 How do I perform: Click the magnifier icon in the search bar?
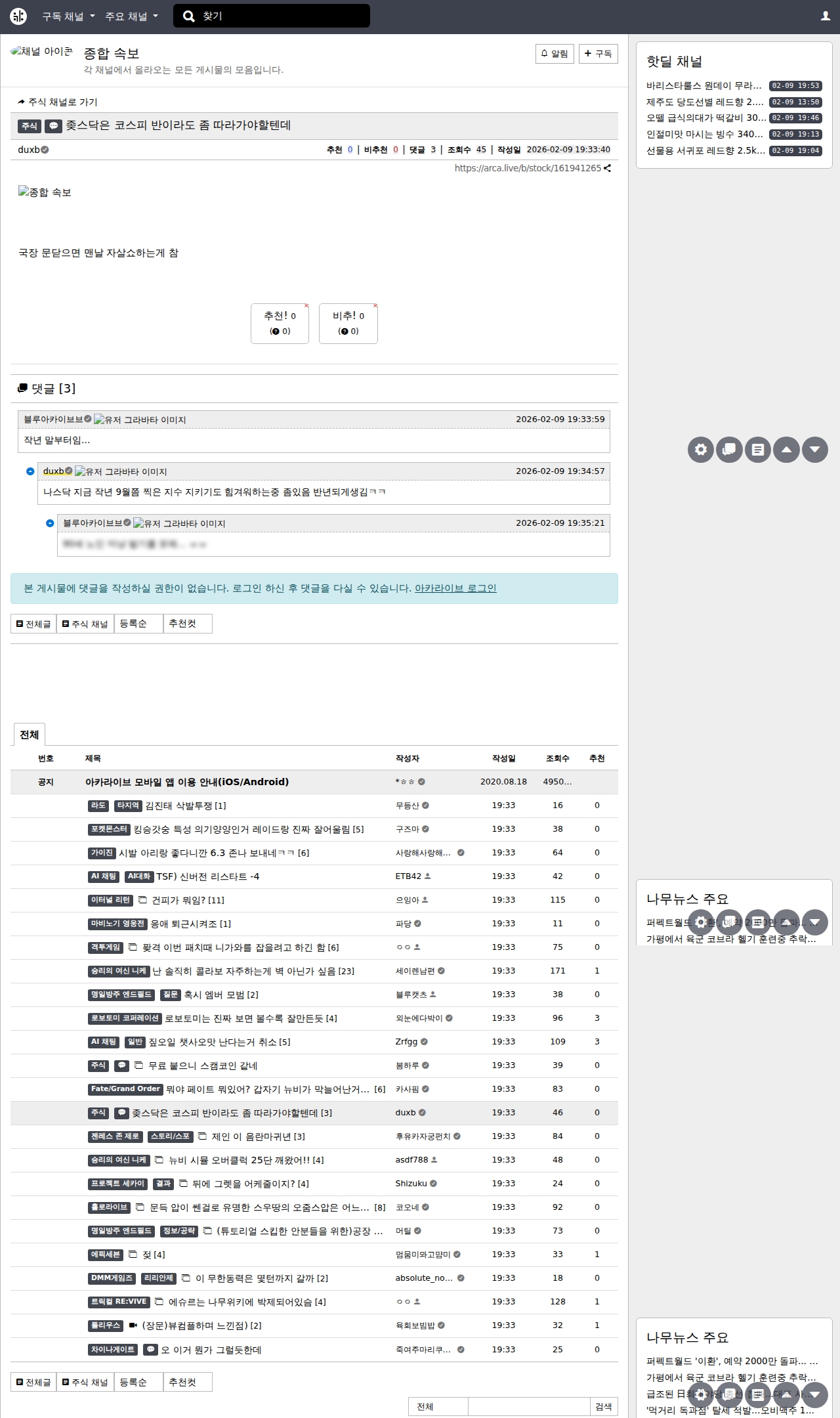(x=189, y=16)
